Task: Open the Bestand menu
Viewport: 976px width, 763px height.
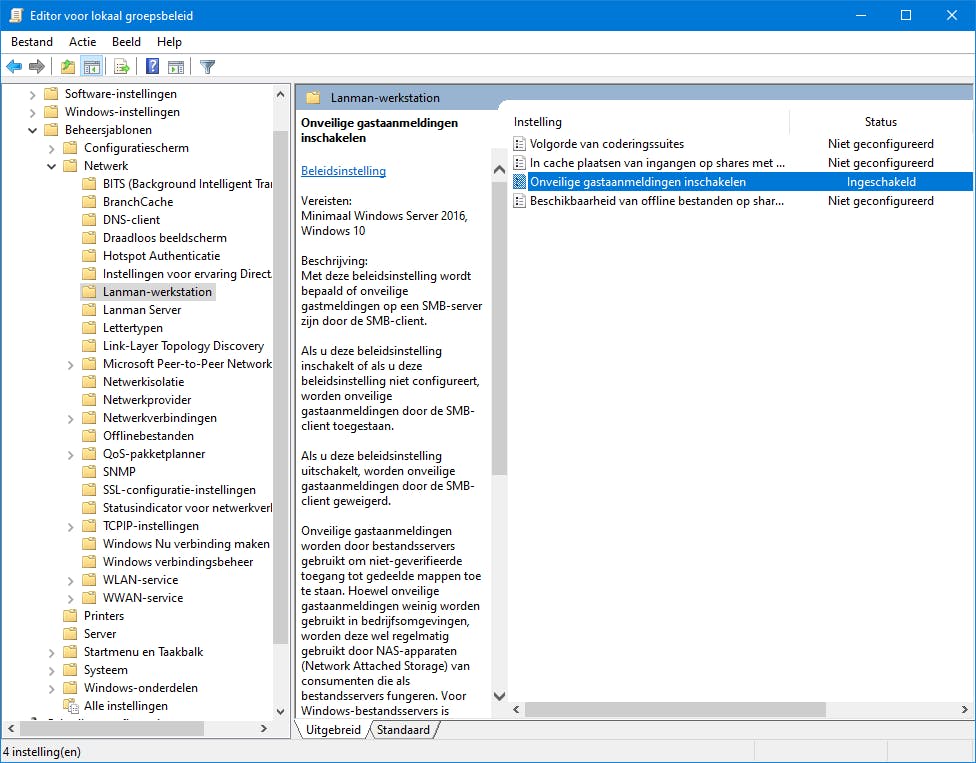Action: click(32, 42)
